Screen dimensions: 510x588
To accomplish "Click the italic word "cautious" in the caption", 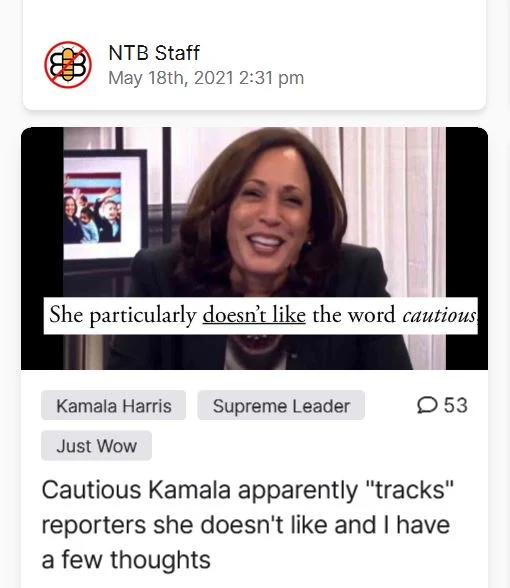I will point(439,315).
